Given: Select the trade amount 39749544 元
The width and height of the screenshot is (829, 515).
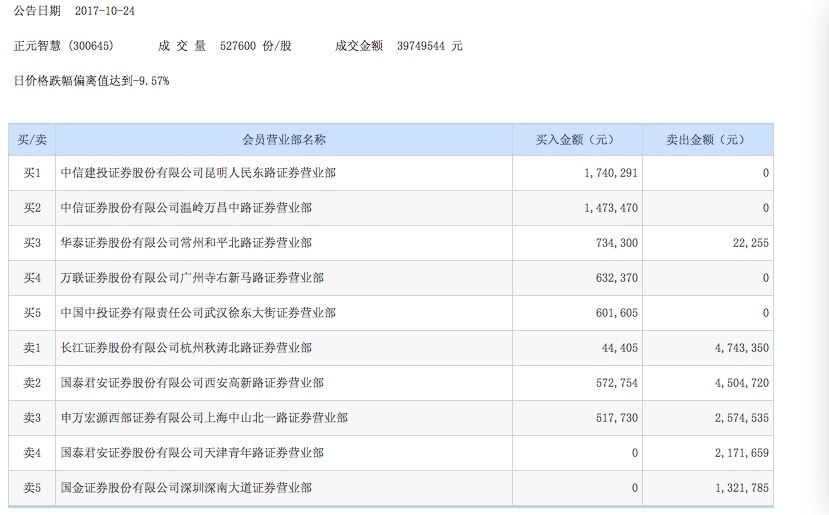Looking at the screenshot, I should pyautogui.click(x=430, y=46).
